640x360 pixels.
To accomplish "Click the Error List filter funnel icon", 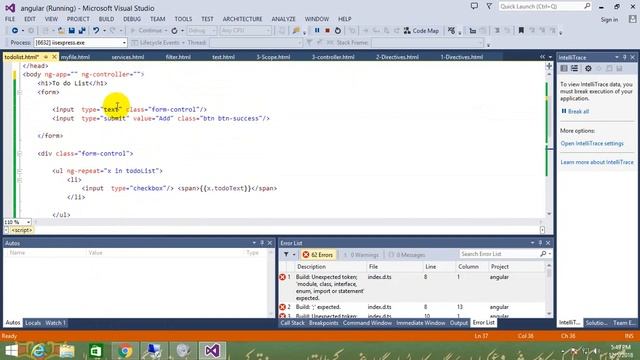I will point(286,254).
